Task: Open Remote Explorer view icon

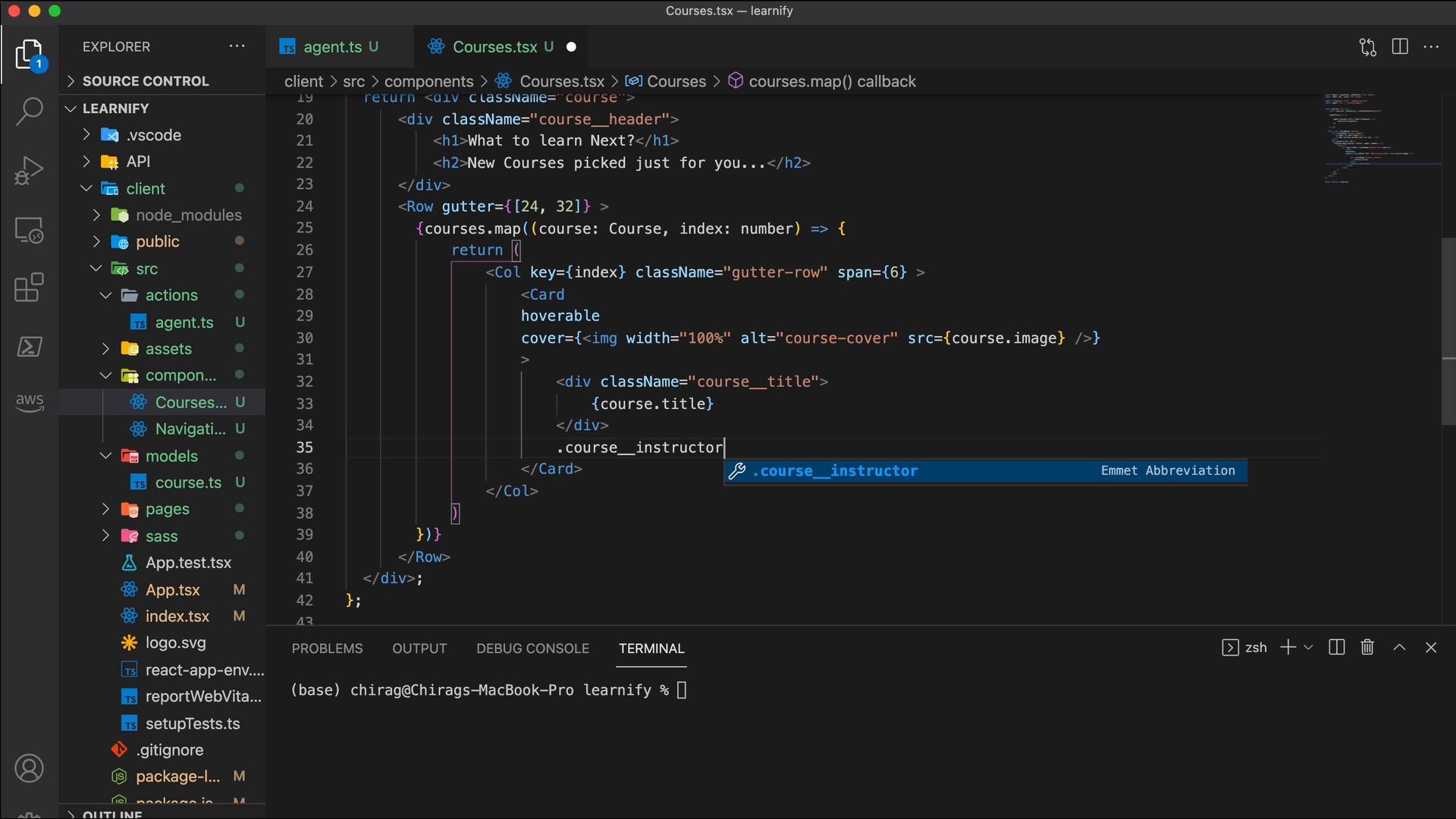Action: click(x=29, y=230)
